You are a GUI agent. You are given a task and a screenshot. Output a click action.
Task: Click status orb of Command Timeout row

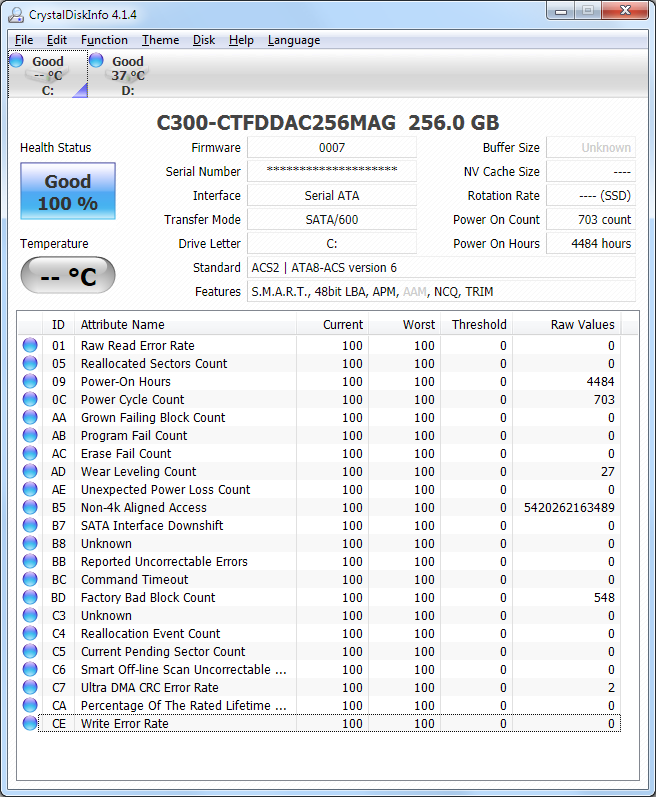coord(30,579)
